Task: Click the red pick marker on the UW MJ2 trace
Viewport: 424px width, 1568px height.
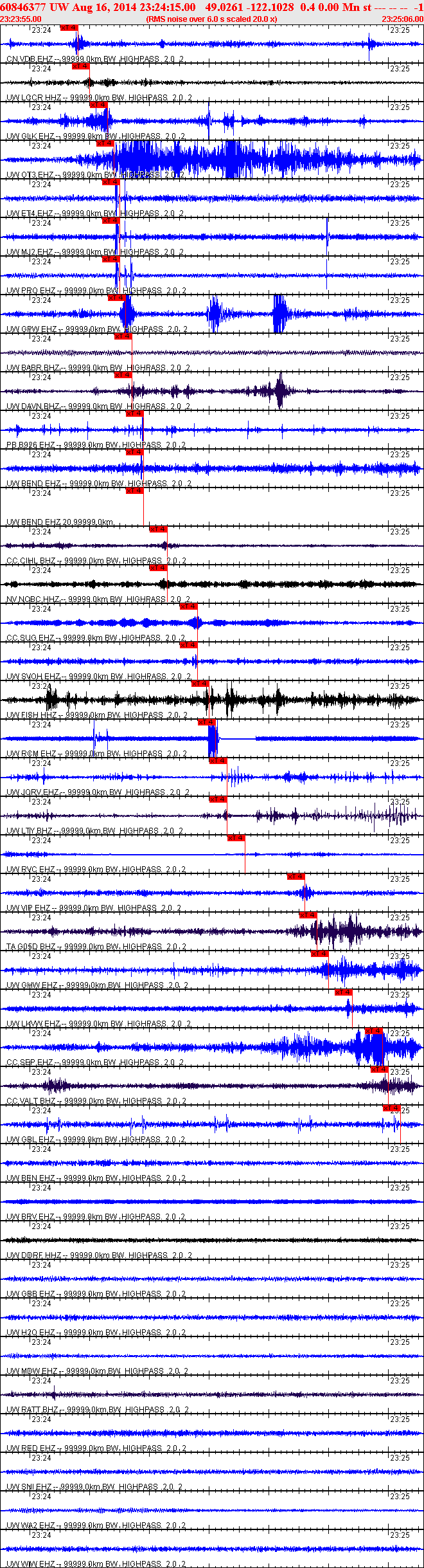Action: pyautogui.click(x=110, y=221)
